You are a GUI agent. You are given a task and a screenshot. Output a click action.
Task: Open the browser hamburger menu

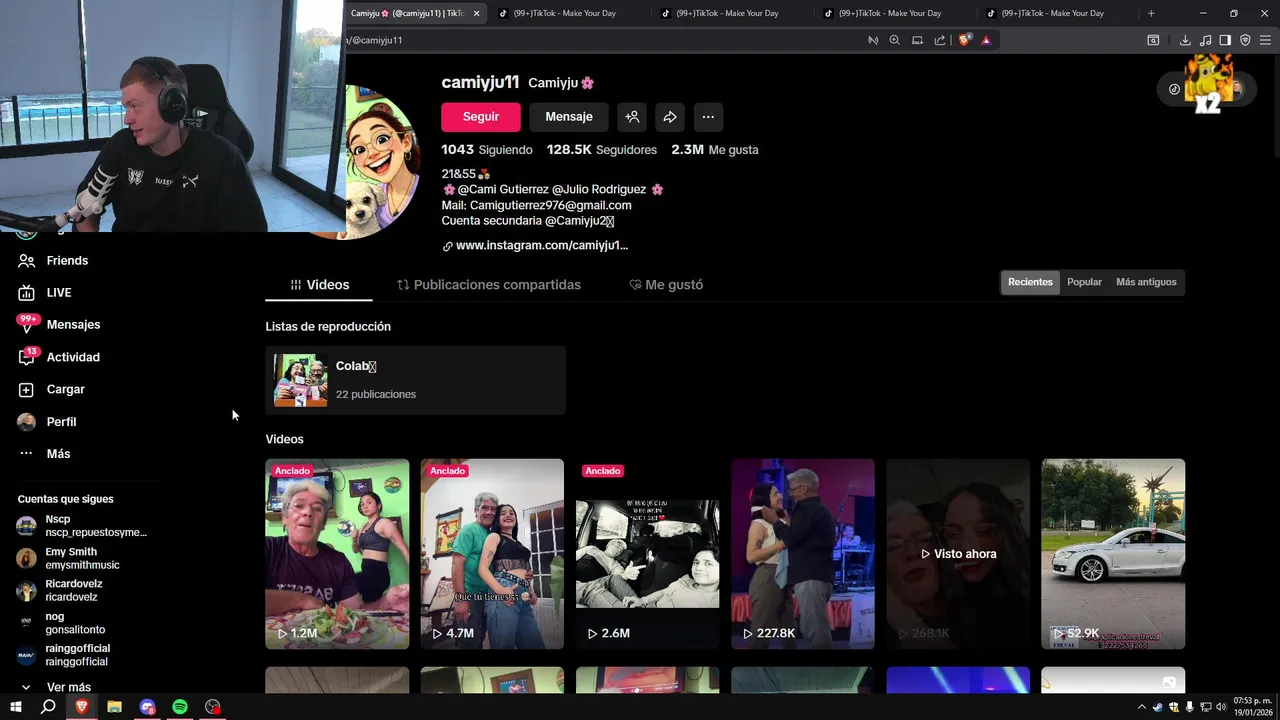click(x=1265, y=40)
